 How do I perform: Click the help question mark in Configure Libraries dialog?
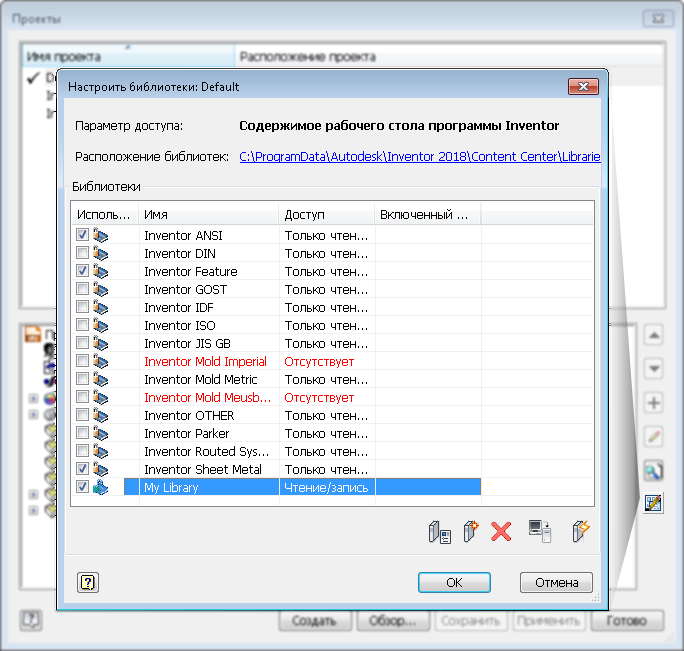tap(88, 582)
